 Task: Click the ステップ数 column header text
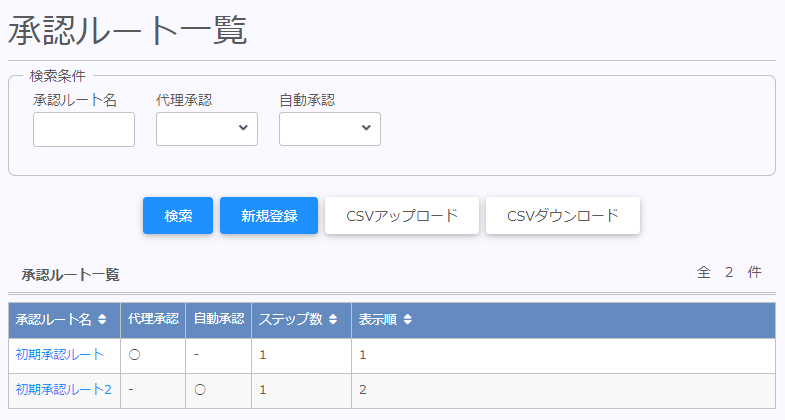pos(290,320)
